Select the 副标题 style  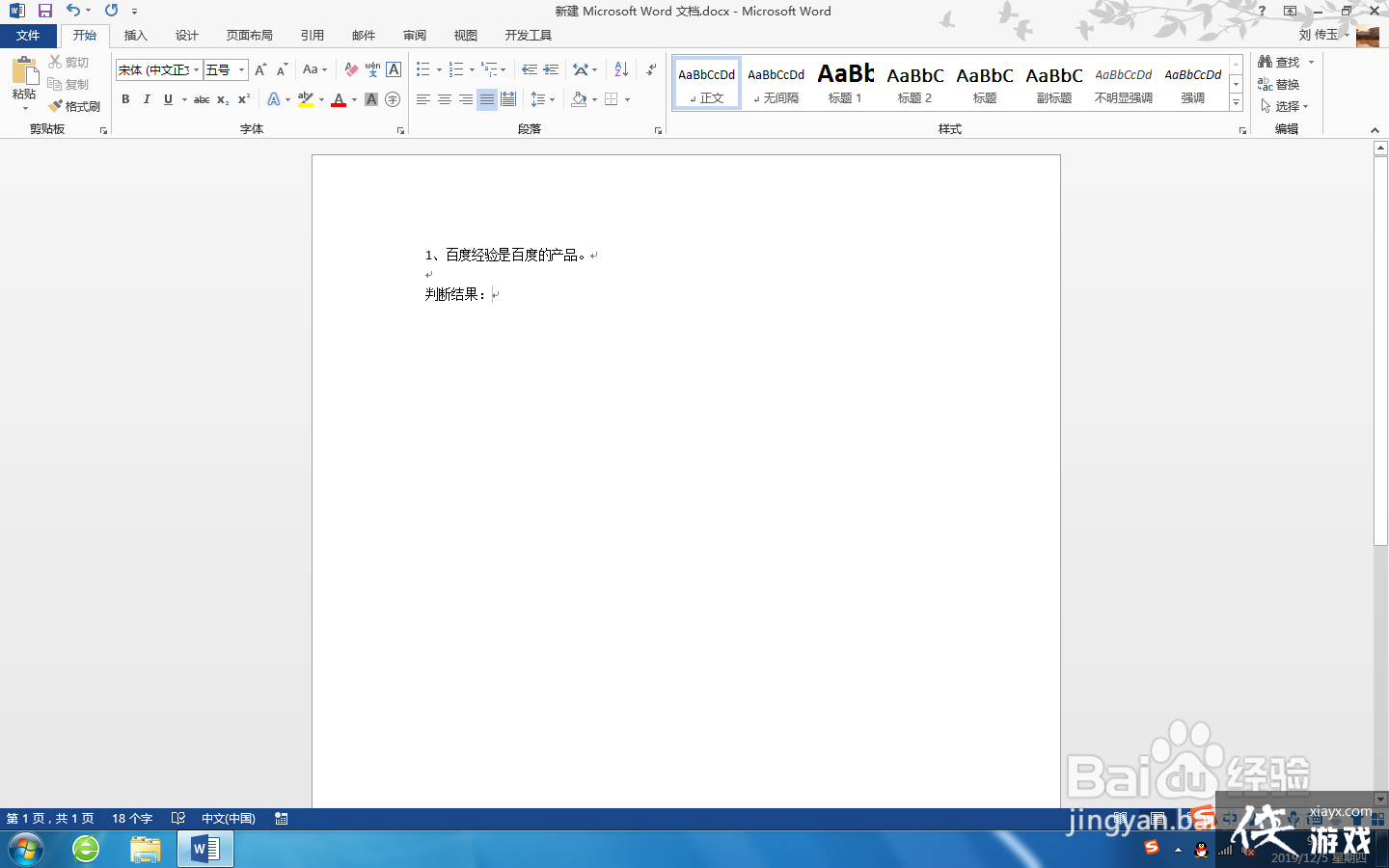point(1054,83)
